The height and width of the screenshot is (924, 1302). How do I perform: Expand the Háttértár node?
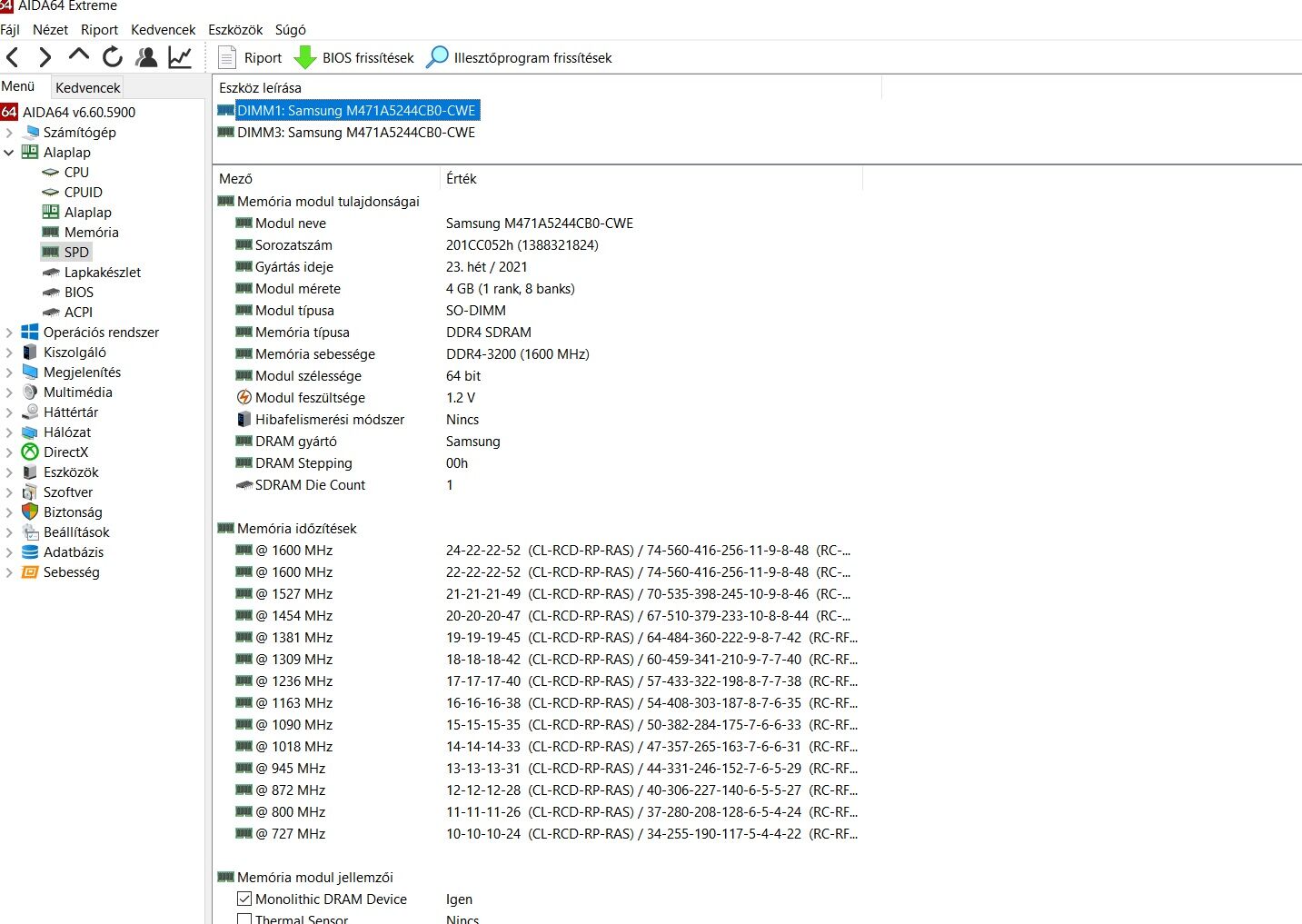click(x=9, y=412)
